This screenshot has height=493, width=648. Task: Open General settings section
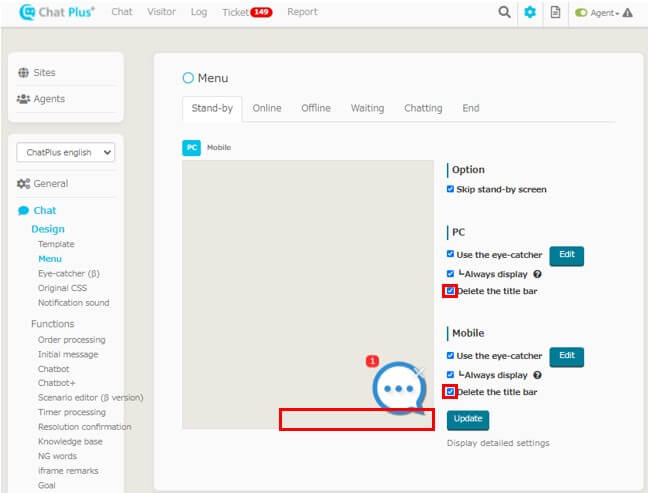[50, 183]
